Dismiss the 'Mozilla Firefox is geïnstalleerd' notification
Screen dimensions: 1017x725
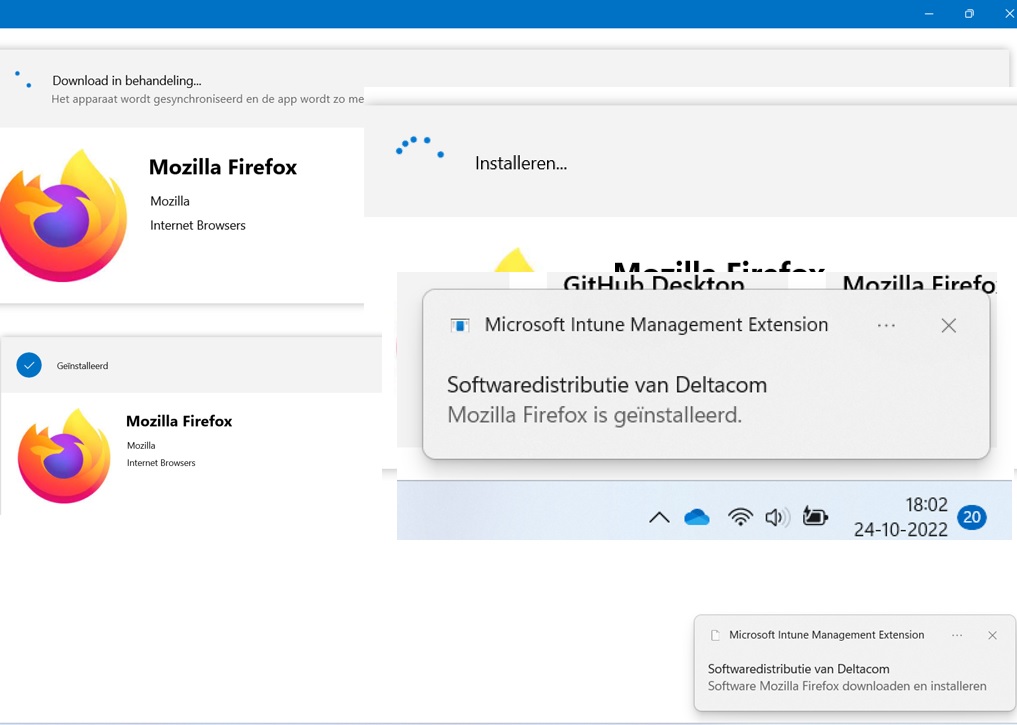948,326
